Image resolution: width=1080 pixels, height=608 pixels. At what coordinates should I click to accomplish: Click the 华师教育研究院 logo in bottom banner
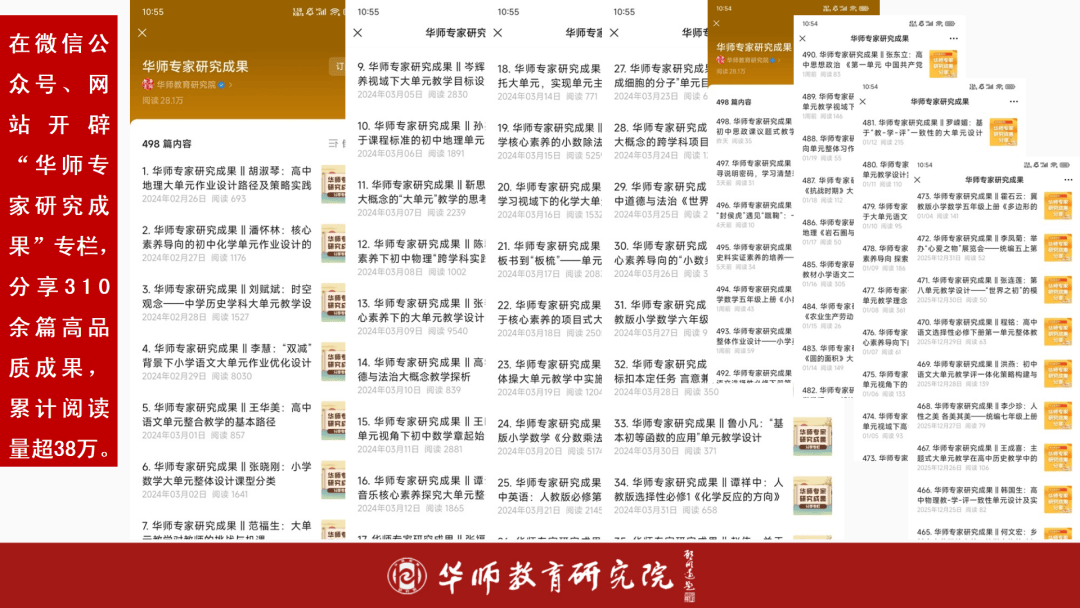tap(407, 576)
